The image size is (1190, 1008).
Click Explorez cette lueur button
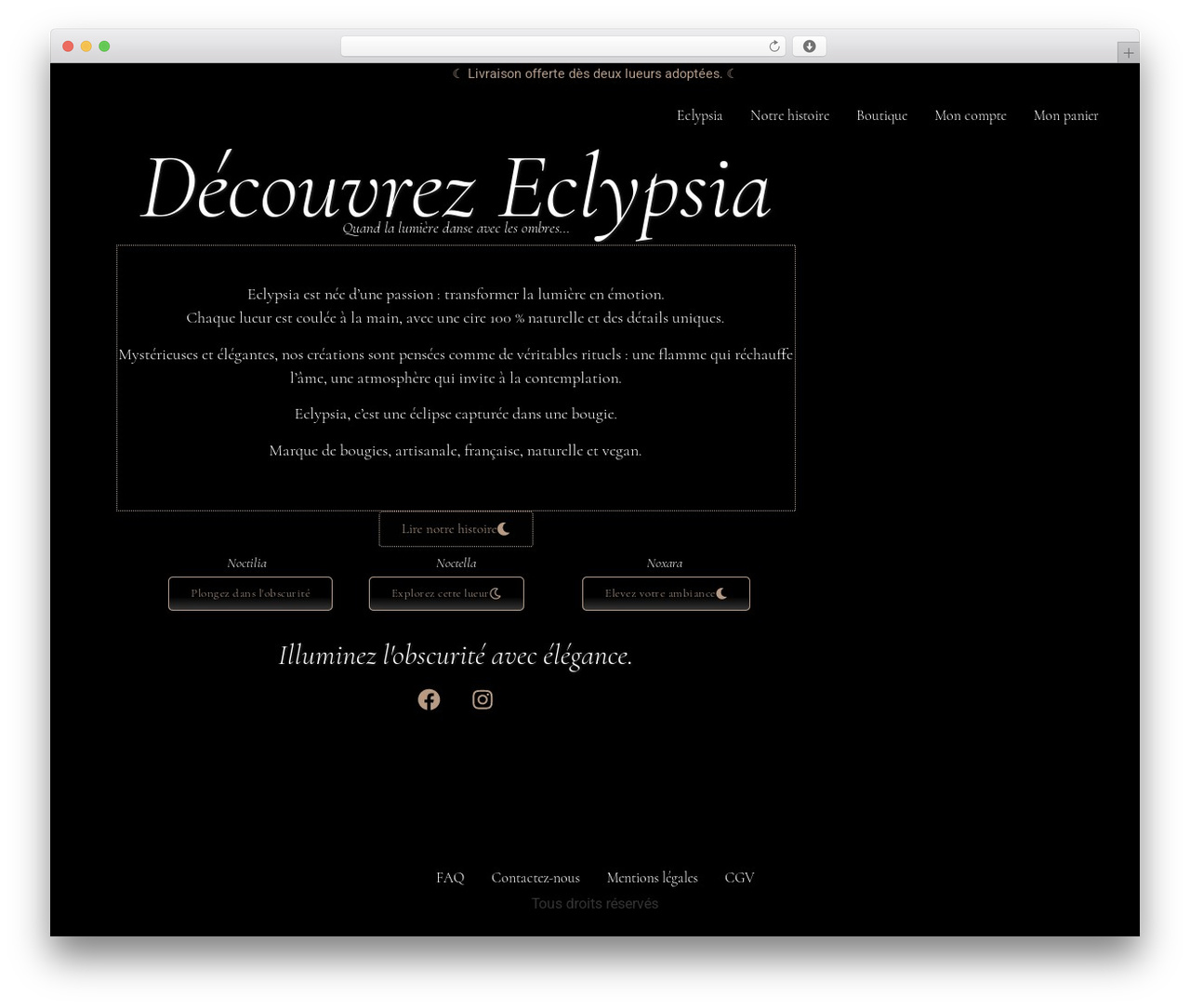[x=446, y=593]
